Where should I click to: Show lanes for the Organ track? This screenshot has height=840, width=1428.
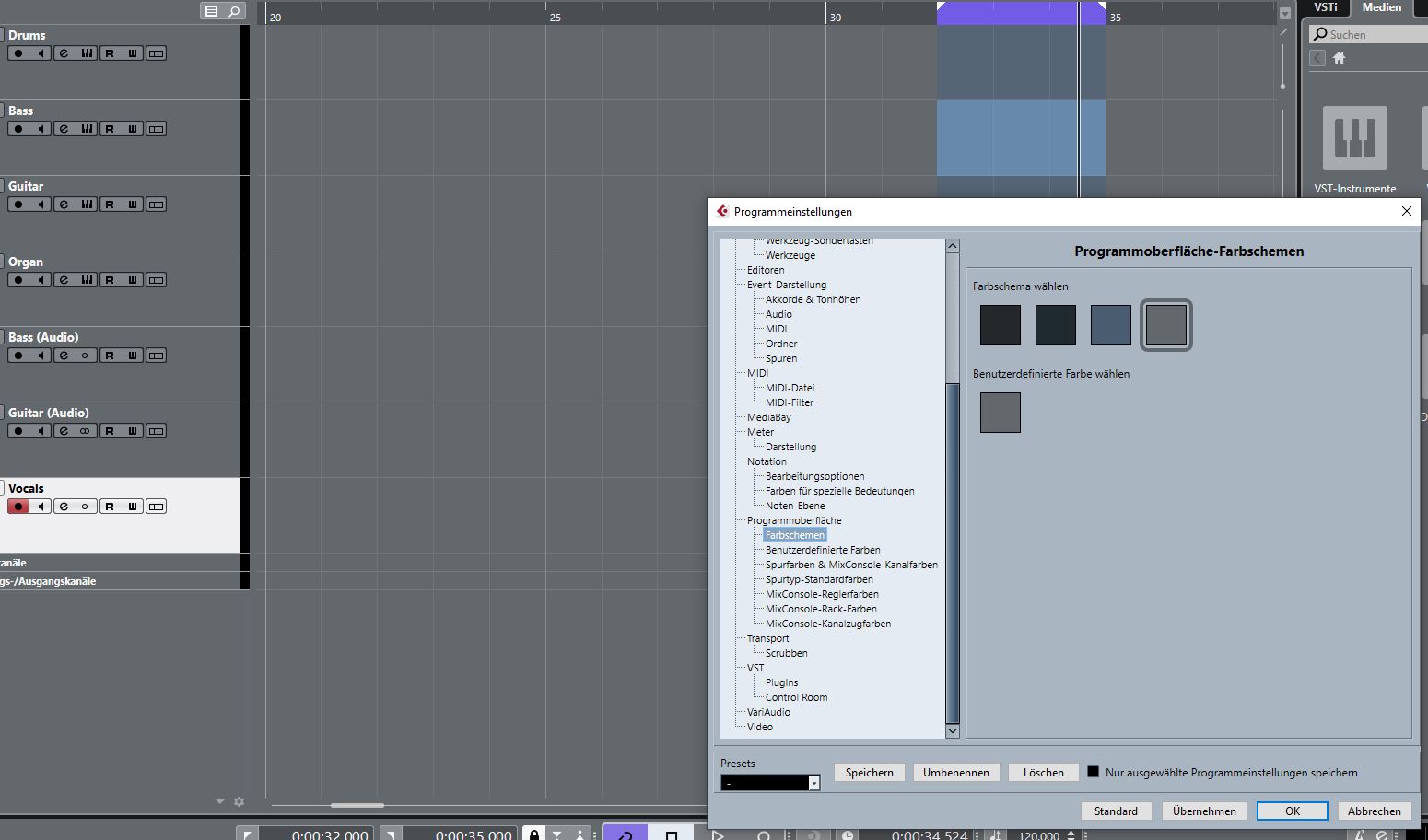[156, 280]
